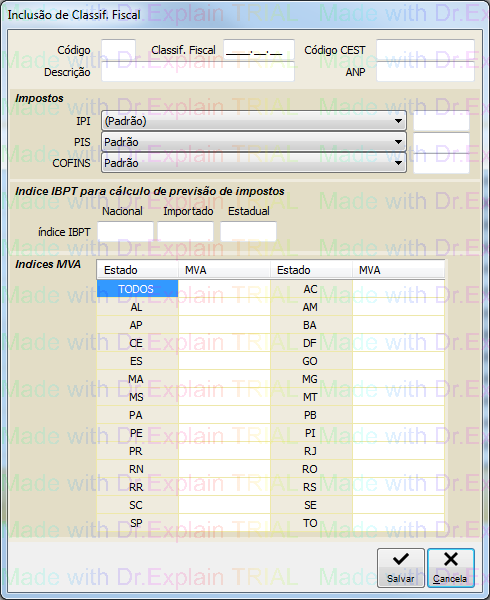Select the Código CEST text box

pos(425,50)
